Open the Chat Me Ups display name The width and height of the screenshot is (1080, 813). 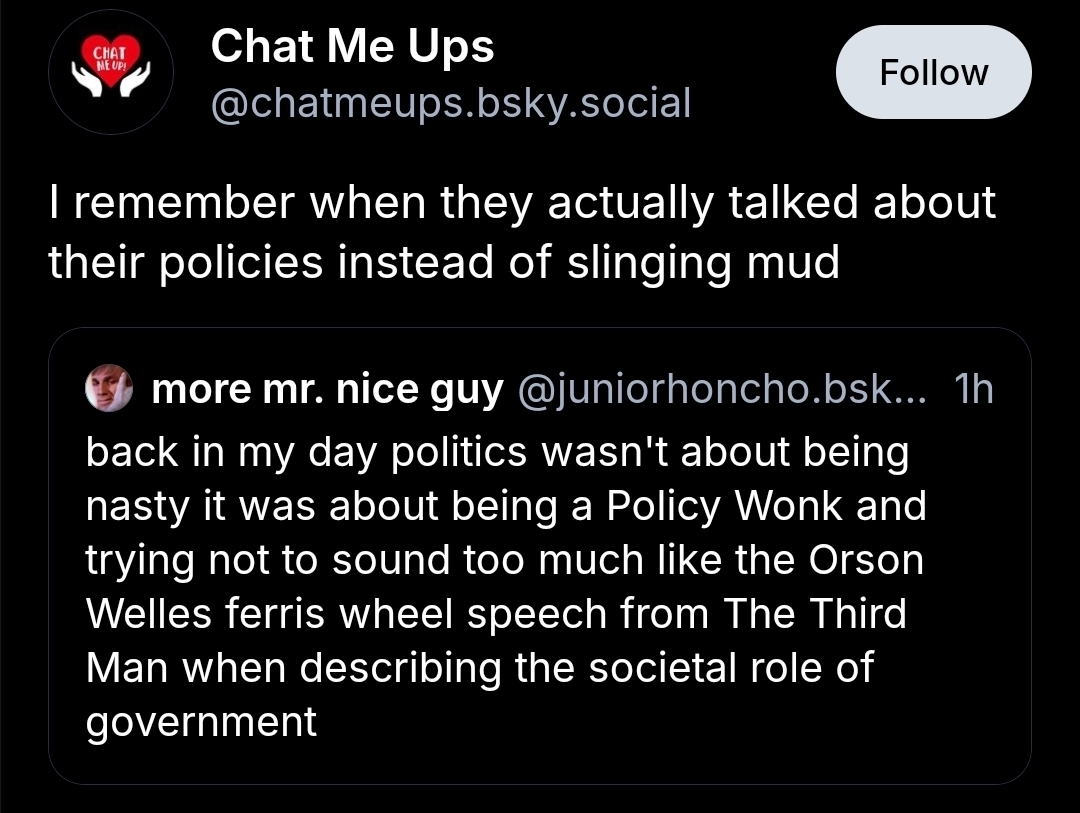pos(352,46)
